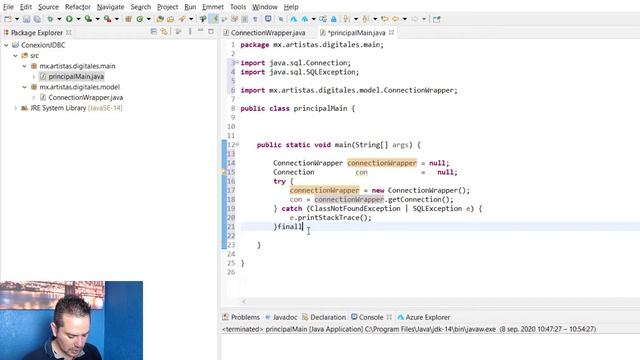Click the Last Edit Location icon
Viewport: 640px width, 360px height.
click(x=384, y=19)
